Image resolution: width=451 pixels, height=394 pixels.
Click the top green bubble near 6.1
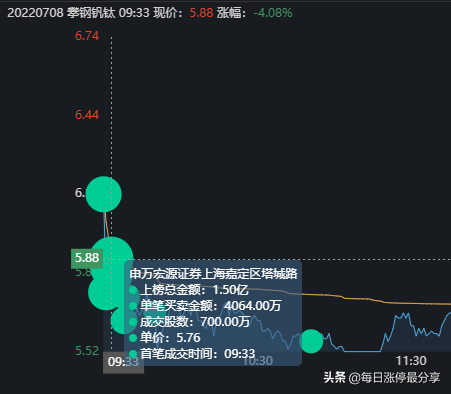(104, 194)
